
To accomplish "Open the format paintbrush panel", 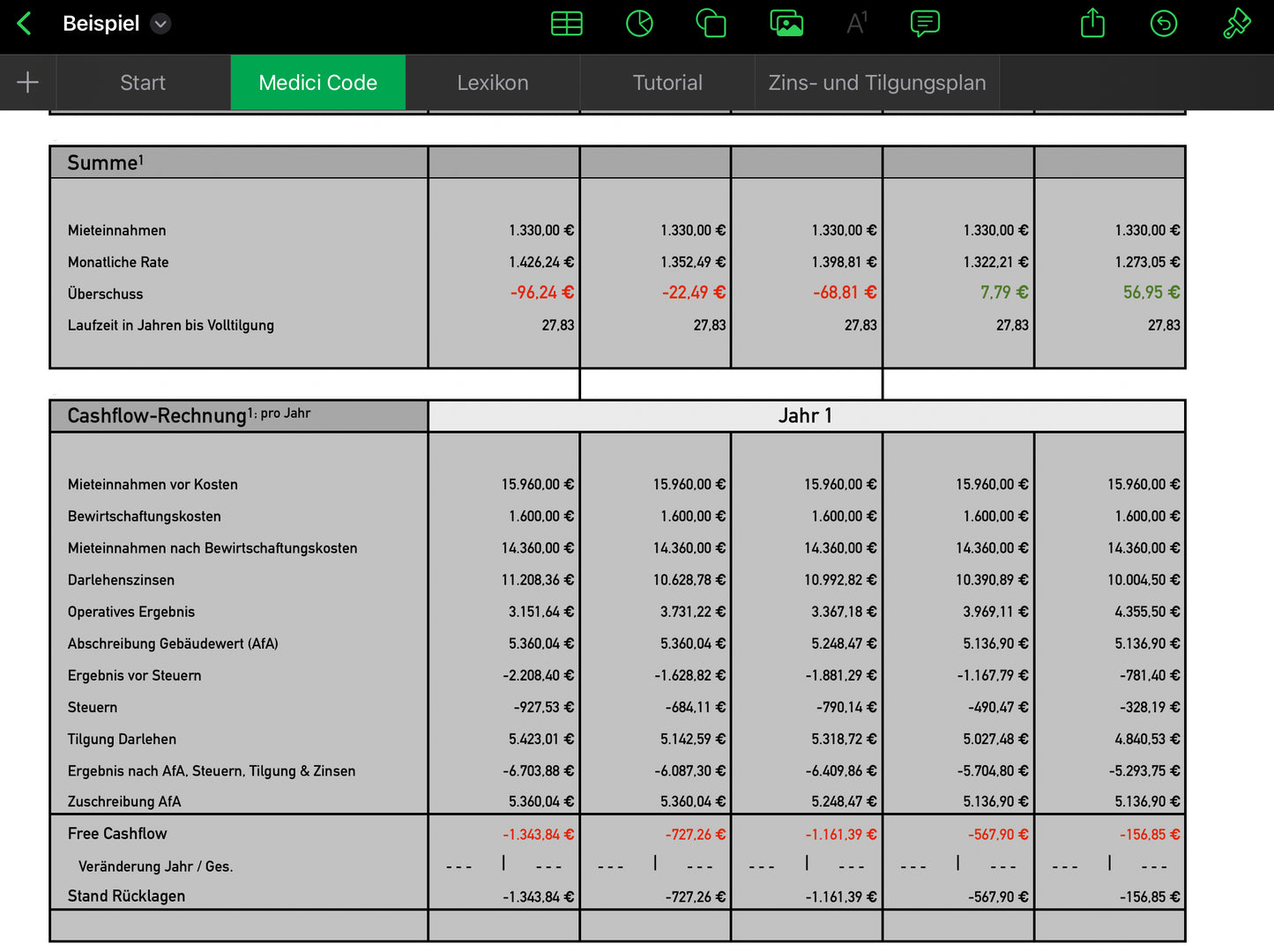I will 1236,24.
